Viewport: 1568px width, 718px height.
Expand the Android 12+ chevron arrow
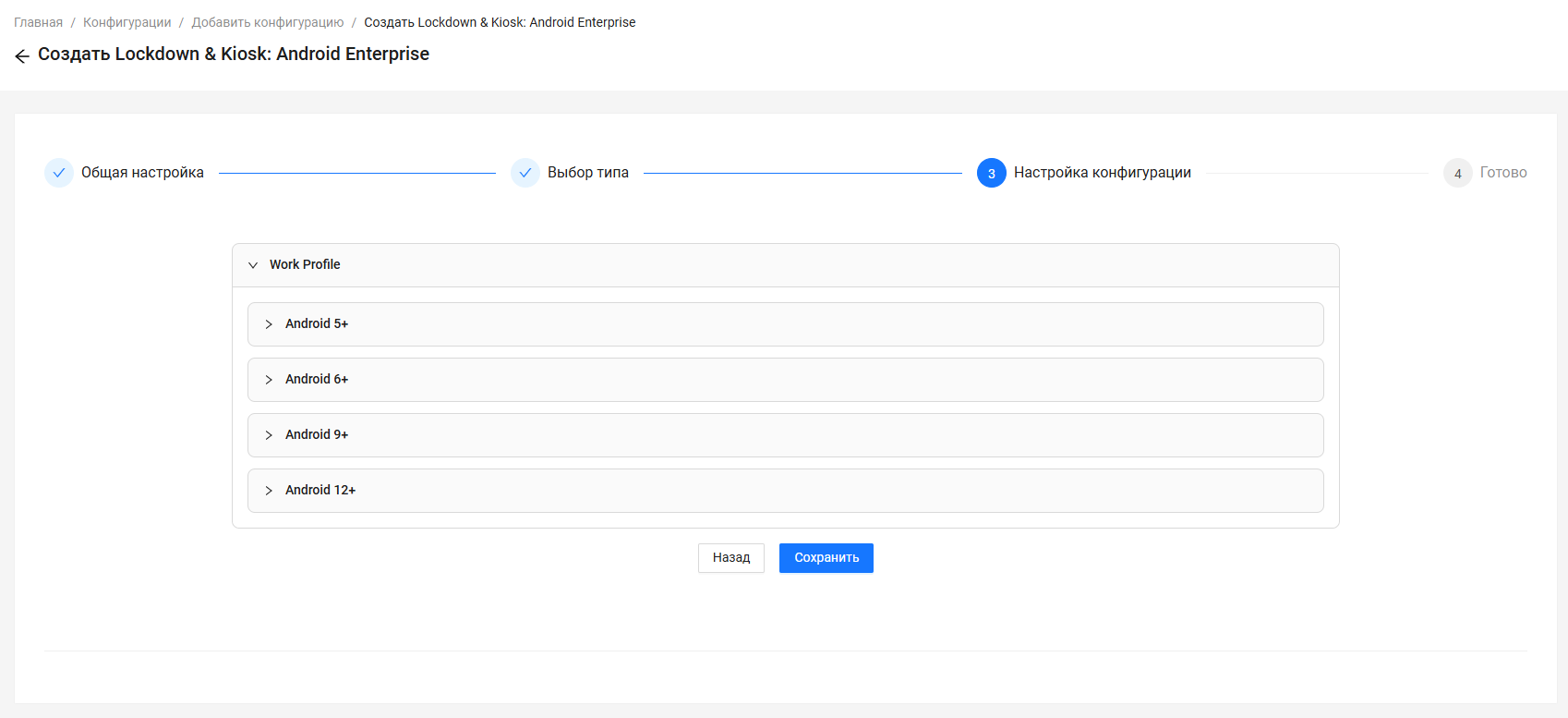pos(269,491)
